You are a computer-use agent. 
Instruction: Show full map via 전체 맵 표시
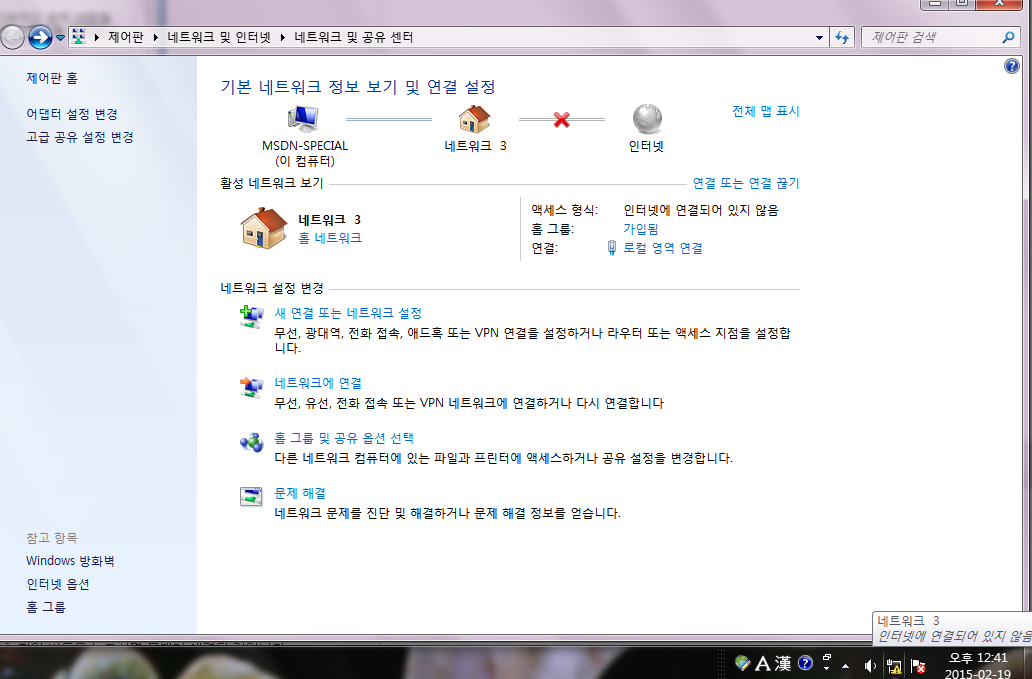coord(765,111)
